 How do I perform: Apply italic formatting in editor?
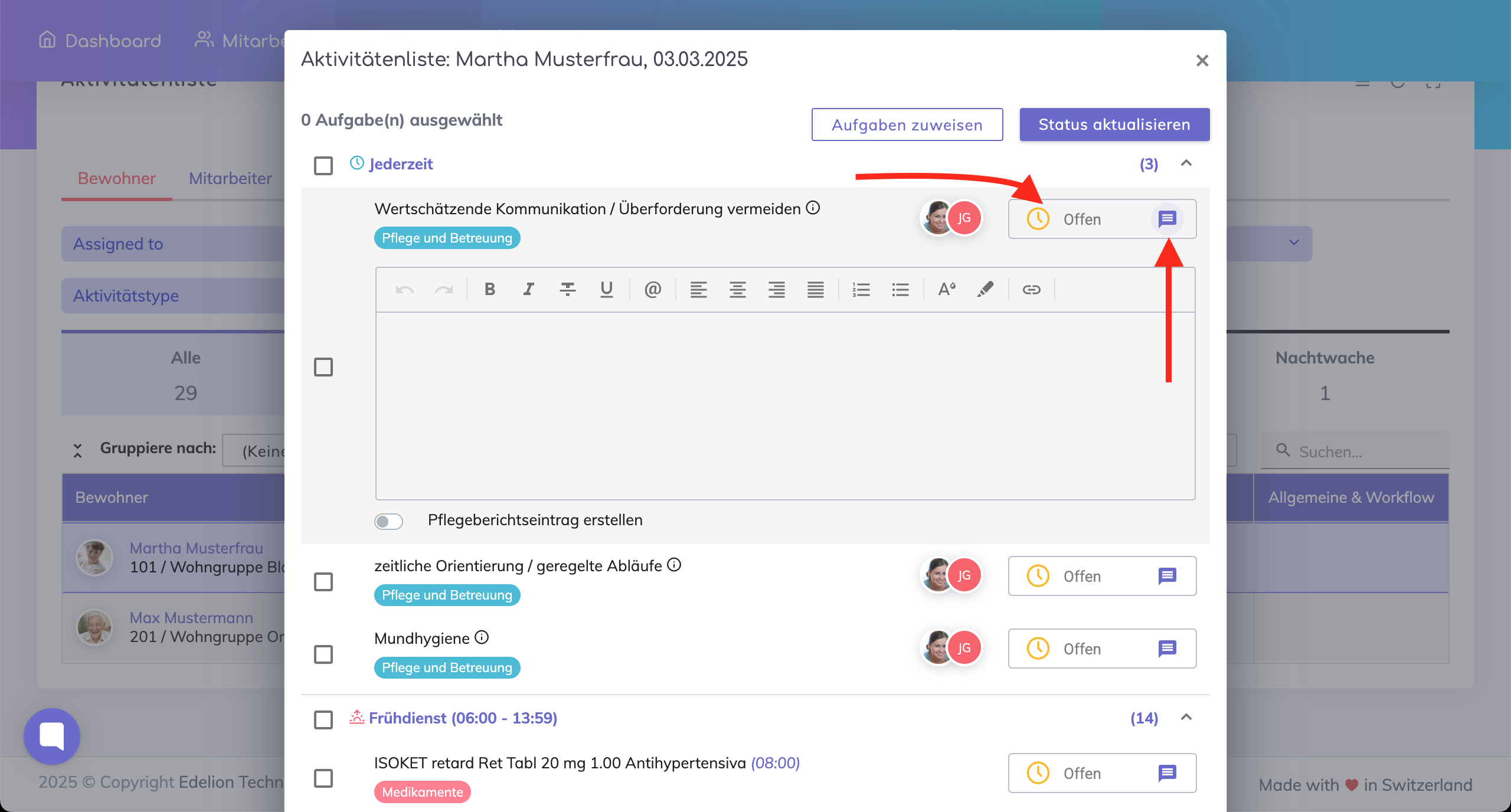coord(528,289)
